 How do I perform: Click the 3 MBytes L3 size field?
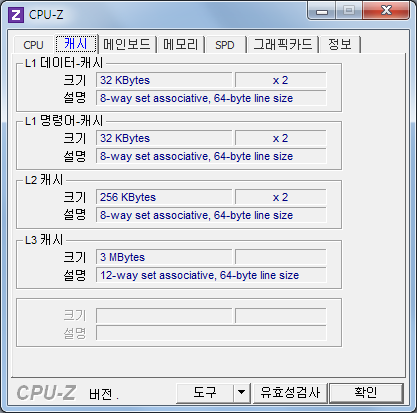pyautogui.click(x=164, y=257)
